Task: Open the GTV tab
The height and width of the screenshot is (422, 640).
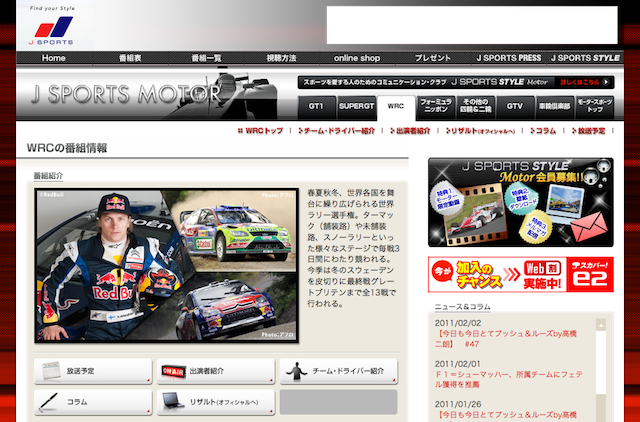Action: point(514,105)
